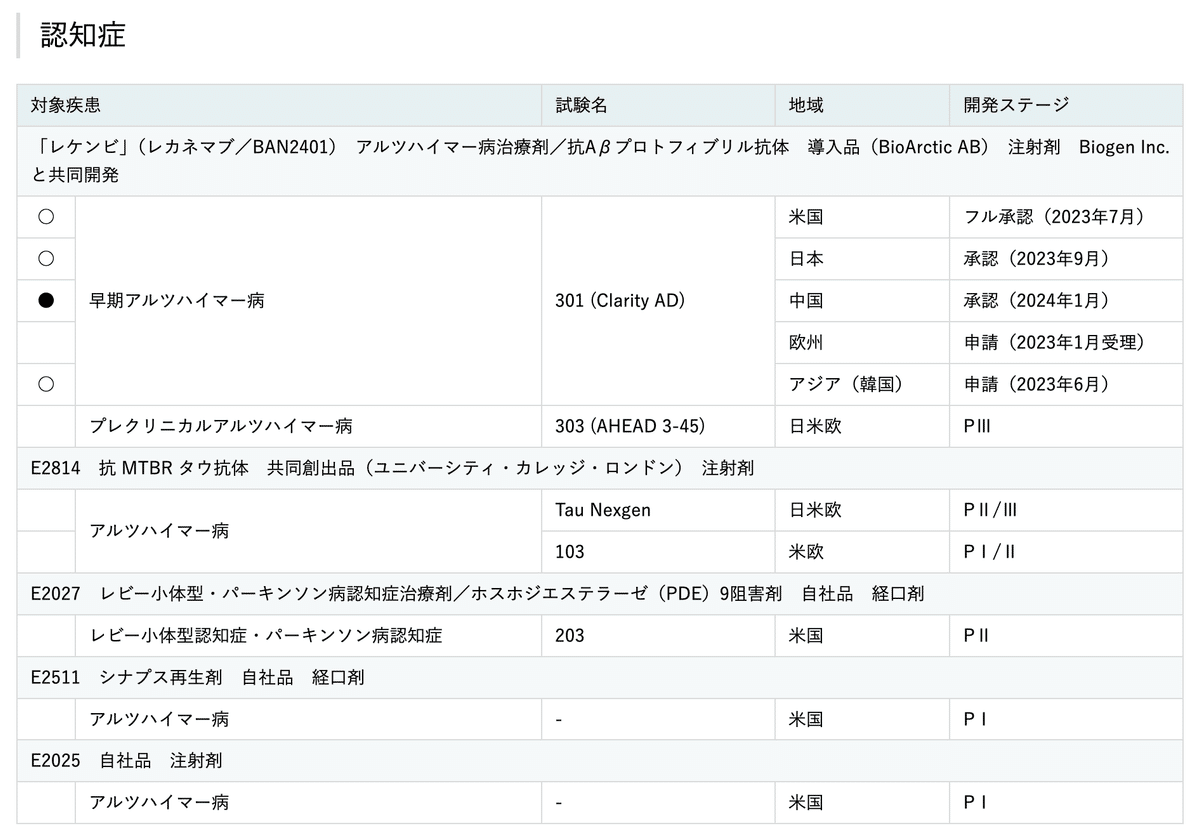
Task: Click the 103 trial number
Action: 570,552
